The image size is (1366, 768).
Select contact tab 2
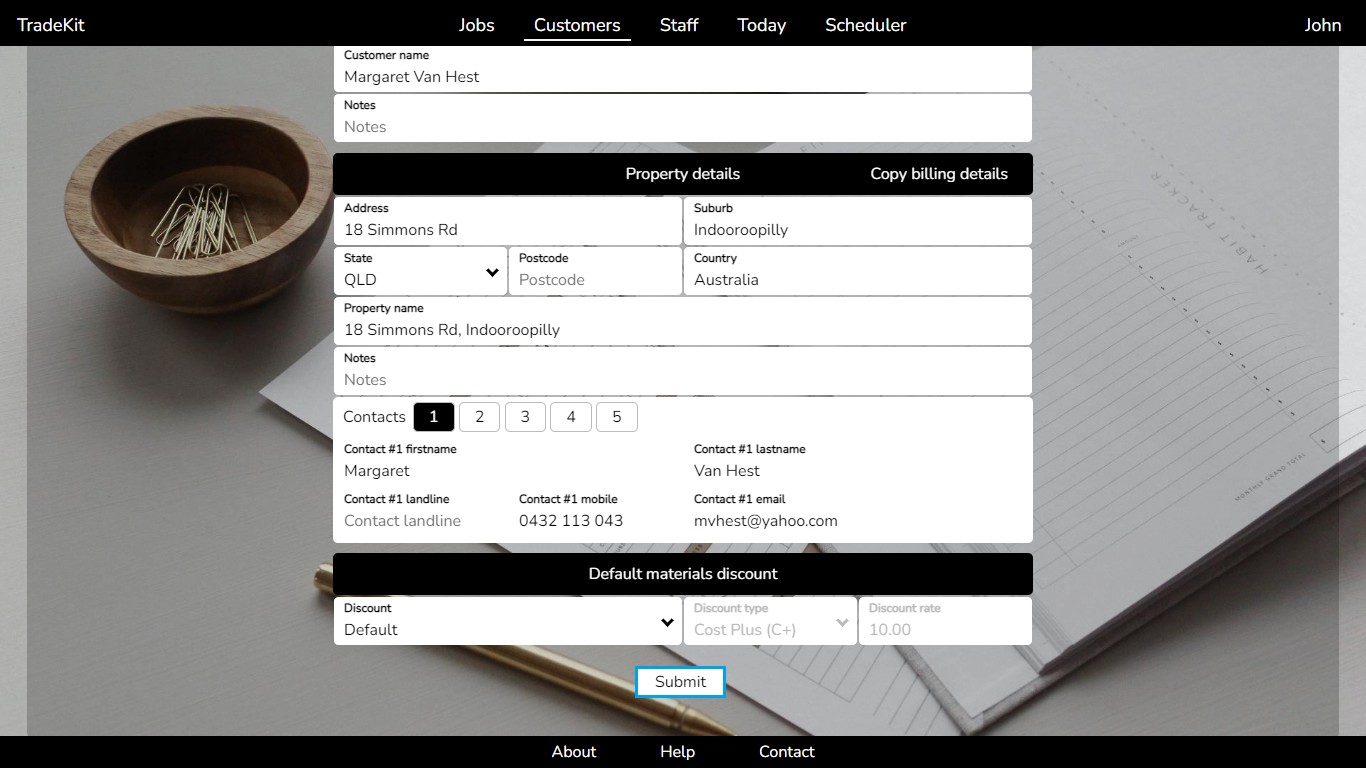pyautogui.click(x=480, y=417)
